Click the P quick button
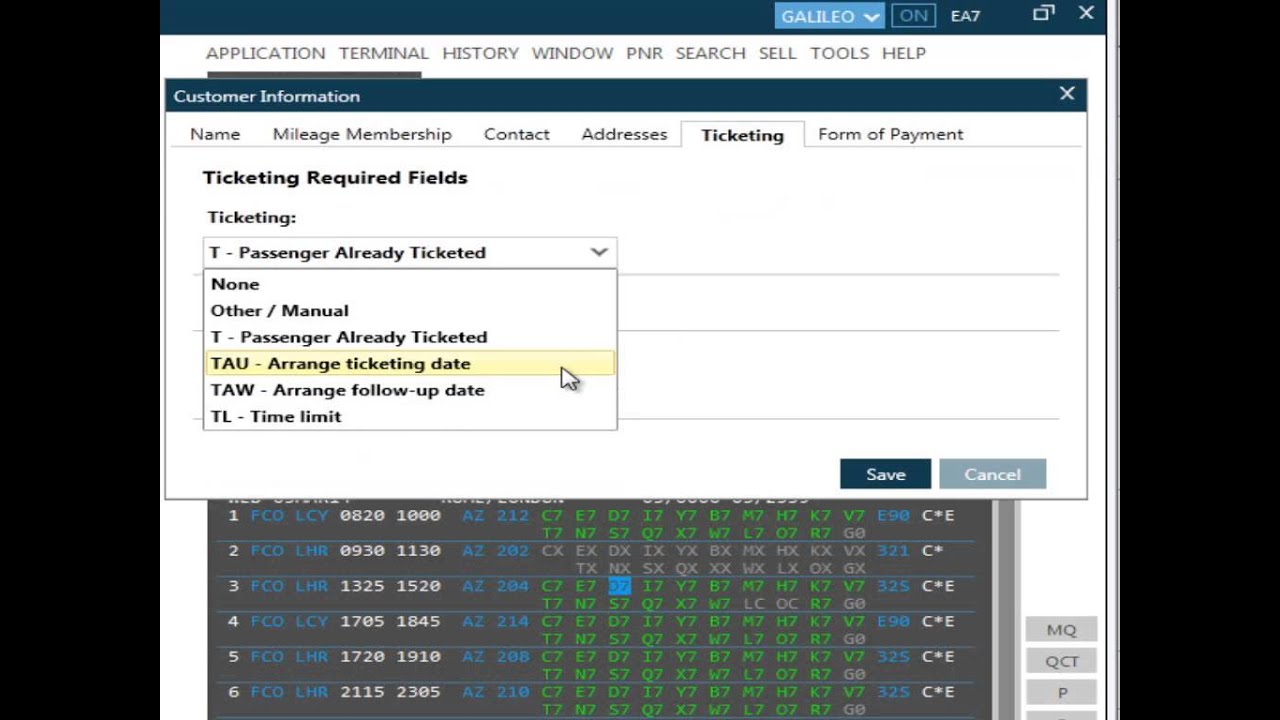 tap(1061, 692)
